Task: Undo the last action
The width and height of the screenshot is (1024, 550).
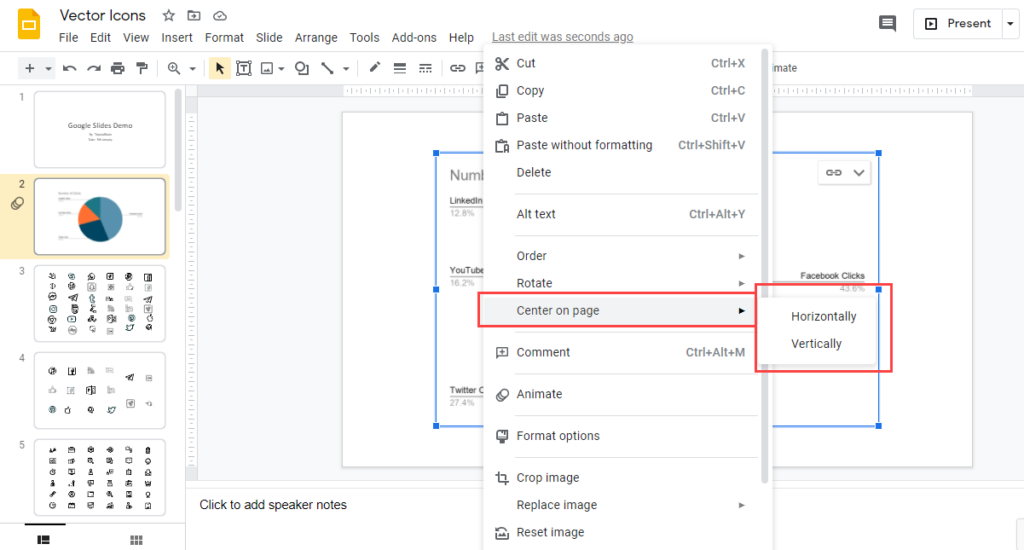Action: coord(69,68)
